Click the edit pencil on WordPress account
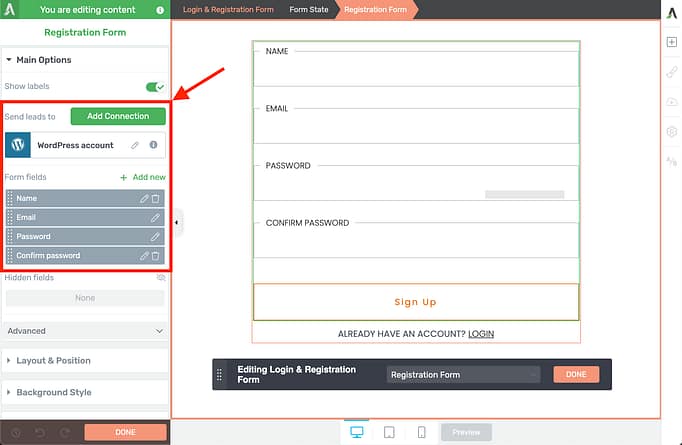Viewport: 682px width, 445px height. [x=135, y=145]
